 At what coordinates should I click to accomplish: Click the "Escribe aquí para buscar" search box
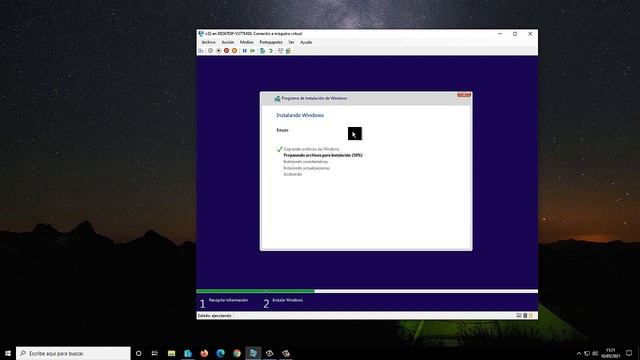point(73,353)
